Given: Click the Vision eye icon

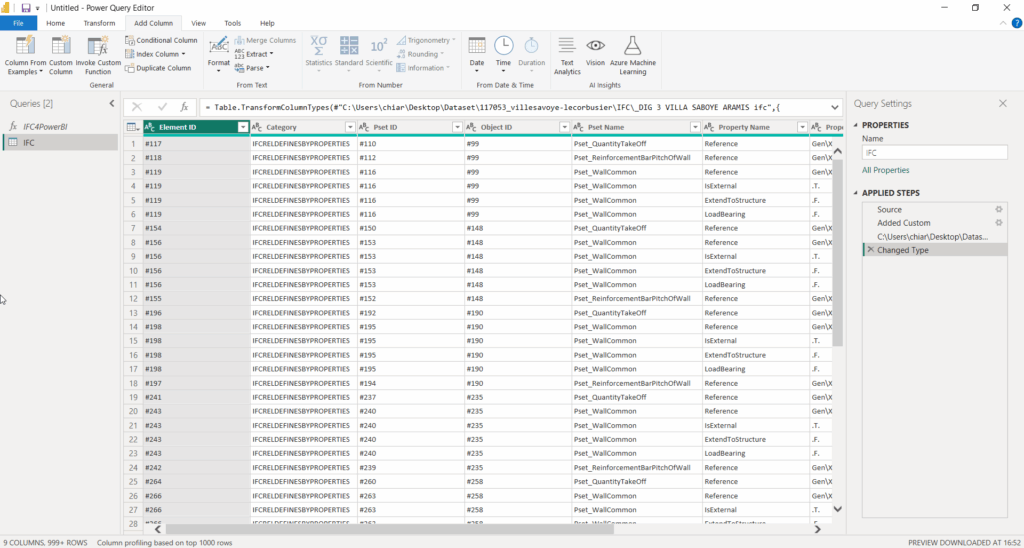Looking at the screenshot, I should click(596, 46).
